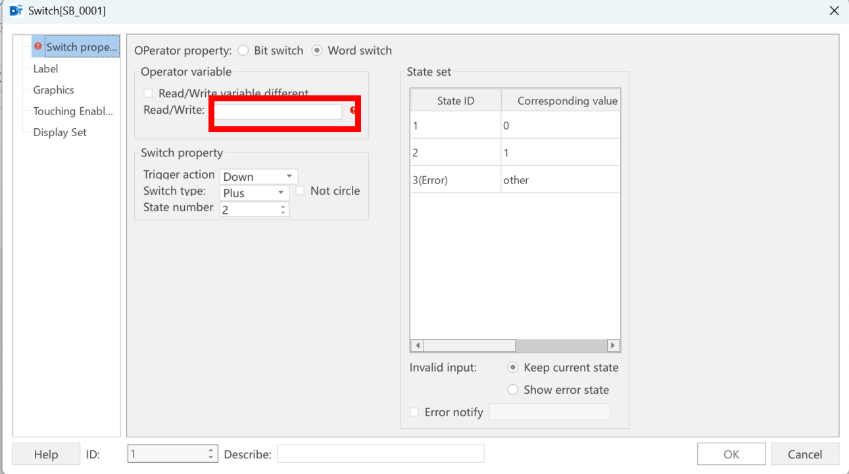
Task: Enable the Error notify checkbox
Action: [x=415, y=412]
